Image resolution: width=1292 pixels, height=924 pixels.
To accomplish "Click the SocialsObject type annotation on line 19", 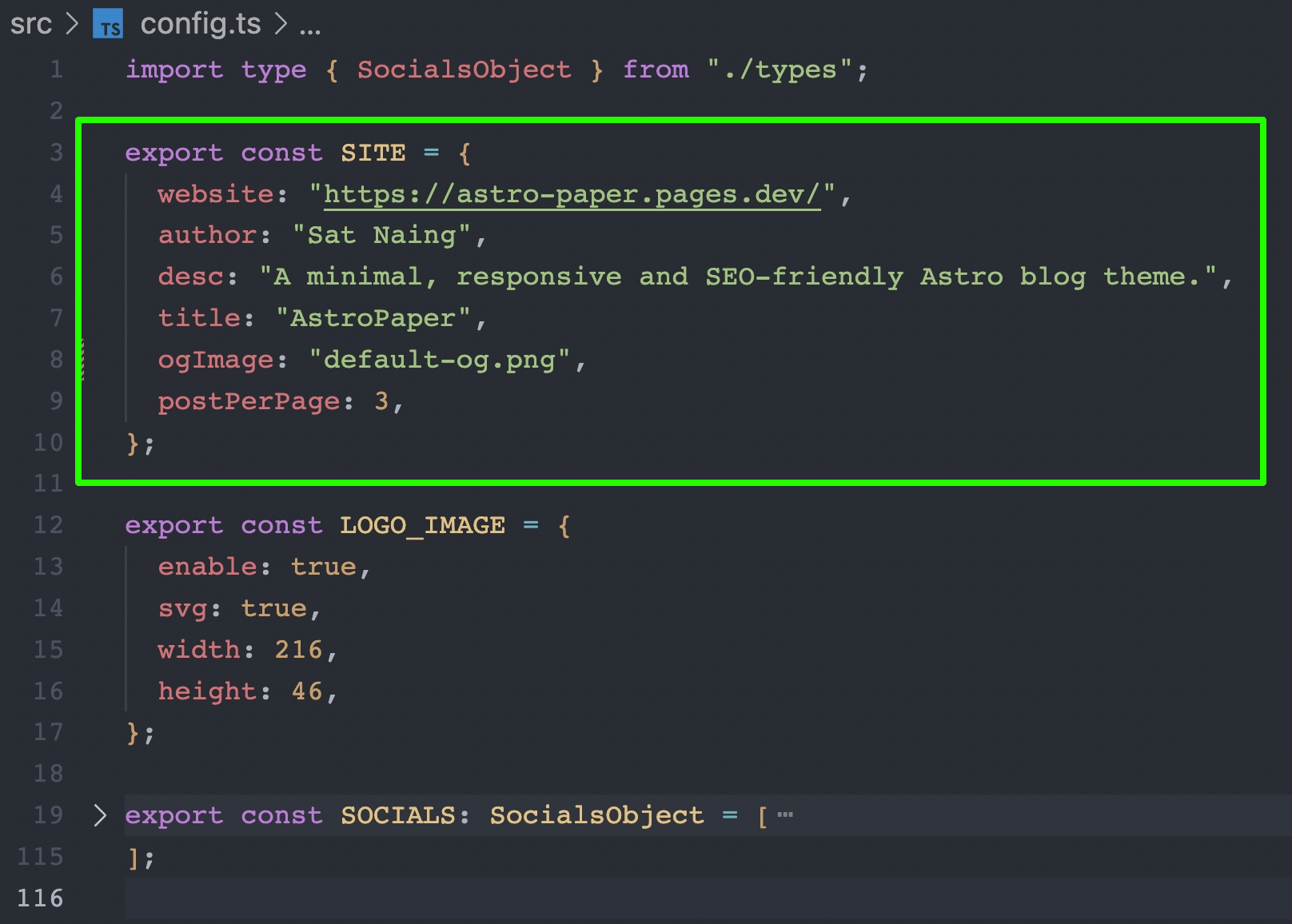I will pyautogui.click(x=596, y=815).
